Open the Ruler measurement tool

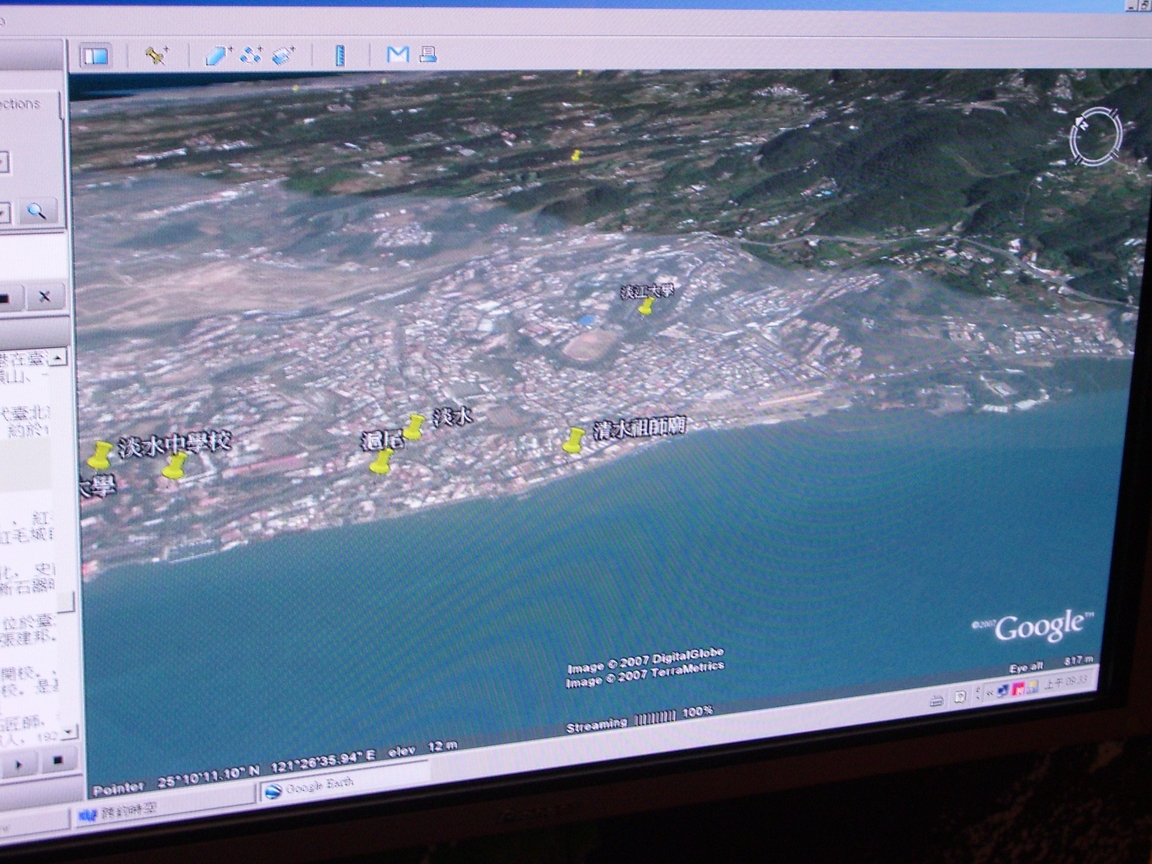pos(340,55)
